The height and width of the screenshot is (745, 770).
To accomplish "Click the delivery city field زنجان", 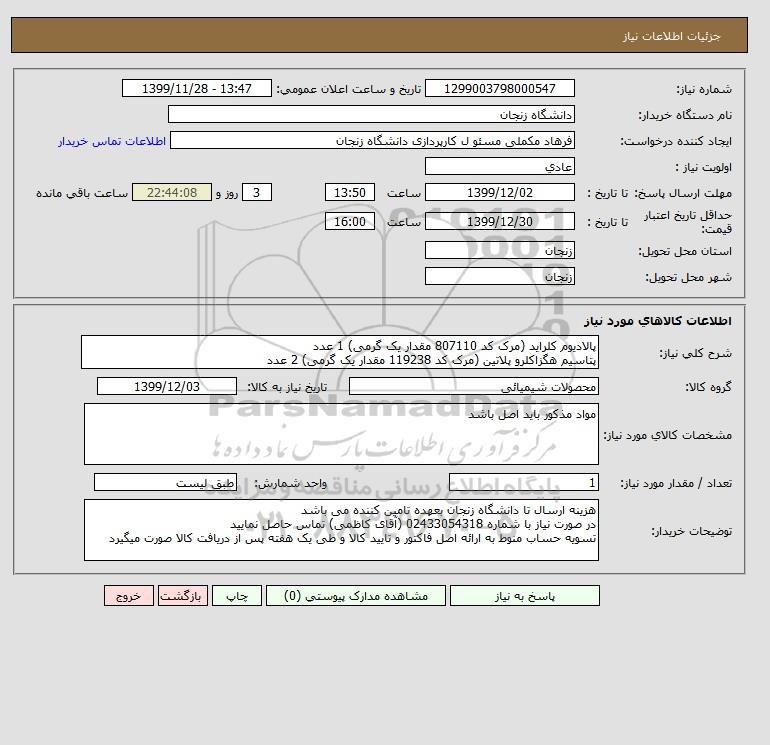I will click(x=499, y=276).
